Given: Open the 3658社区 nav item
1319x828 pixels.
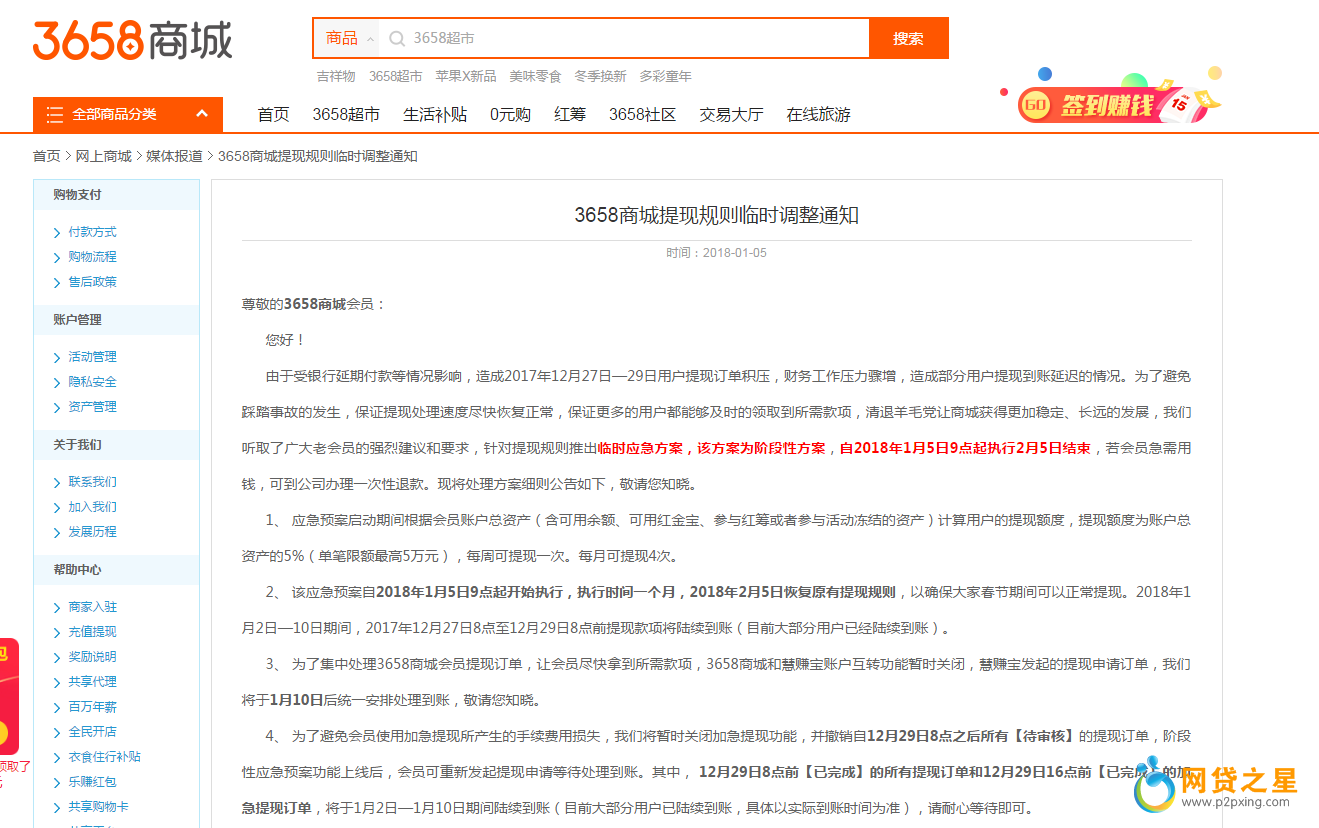Looking at the screenshot, I should (x=642, y=114).
